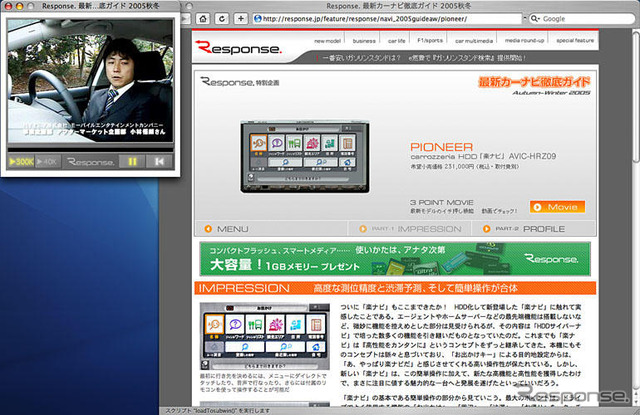The width and height of the screenshot is (640, 415).
Task: Click the '3 POINT MOVIE' label
Action: tap(442, 202)
